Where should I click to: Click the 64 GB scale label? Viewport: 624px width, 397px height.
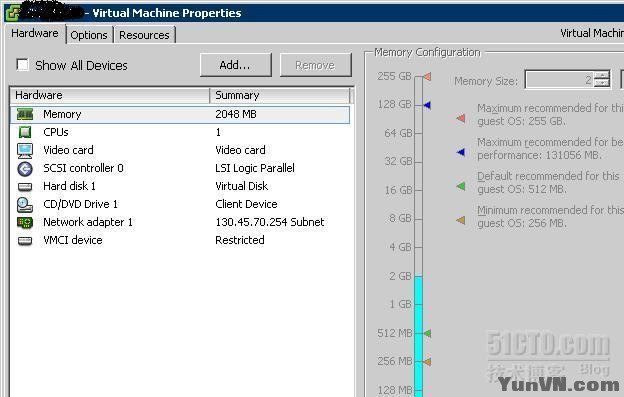398,133
